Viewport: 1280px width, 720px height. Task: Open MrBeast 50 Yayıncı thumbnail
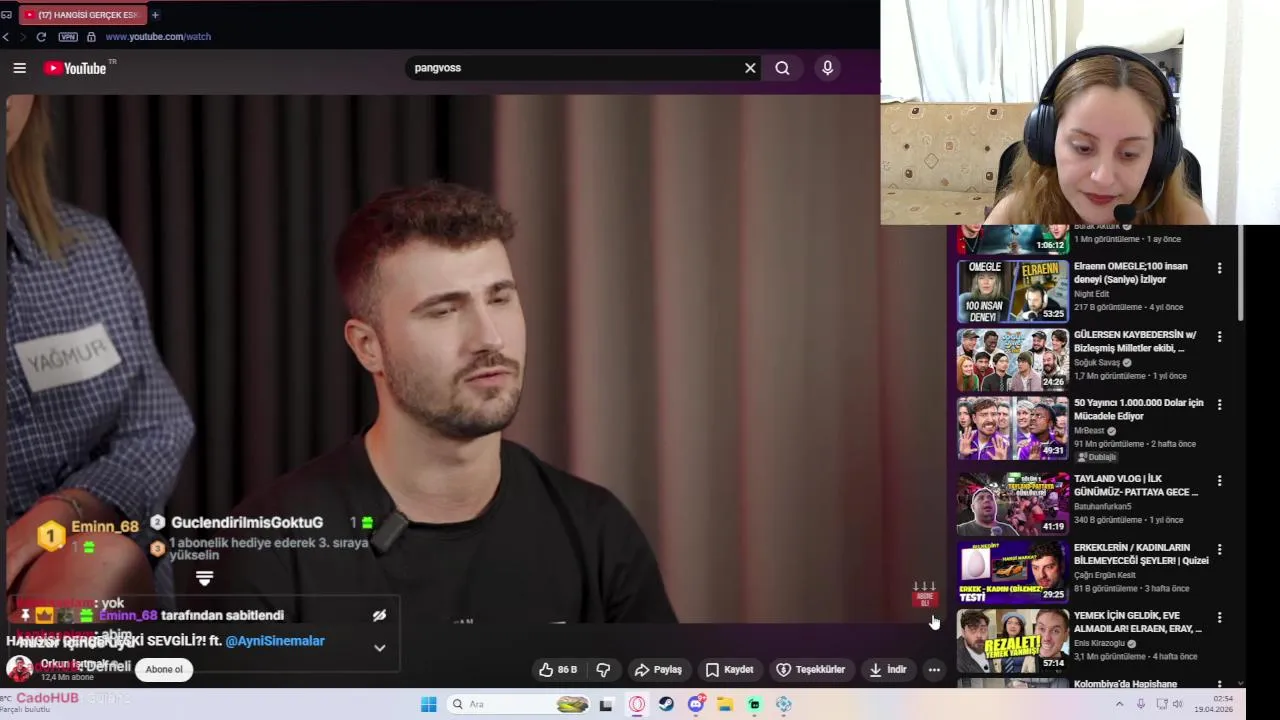click(x=1013, y=428)
